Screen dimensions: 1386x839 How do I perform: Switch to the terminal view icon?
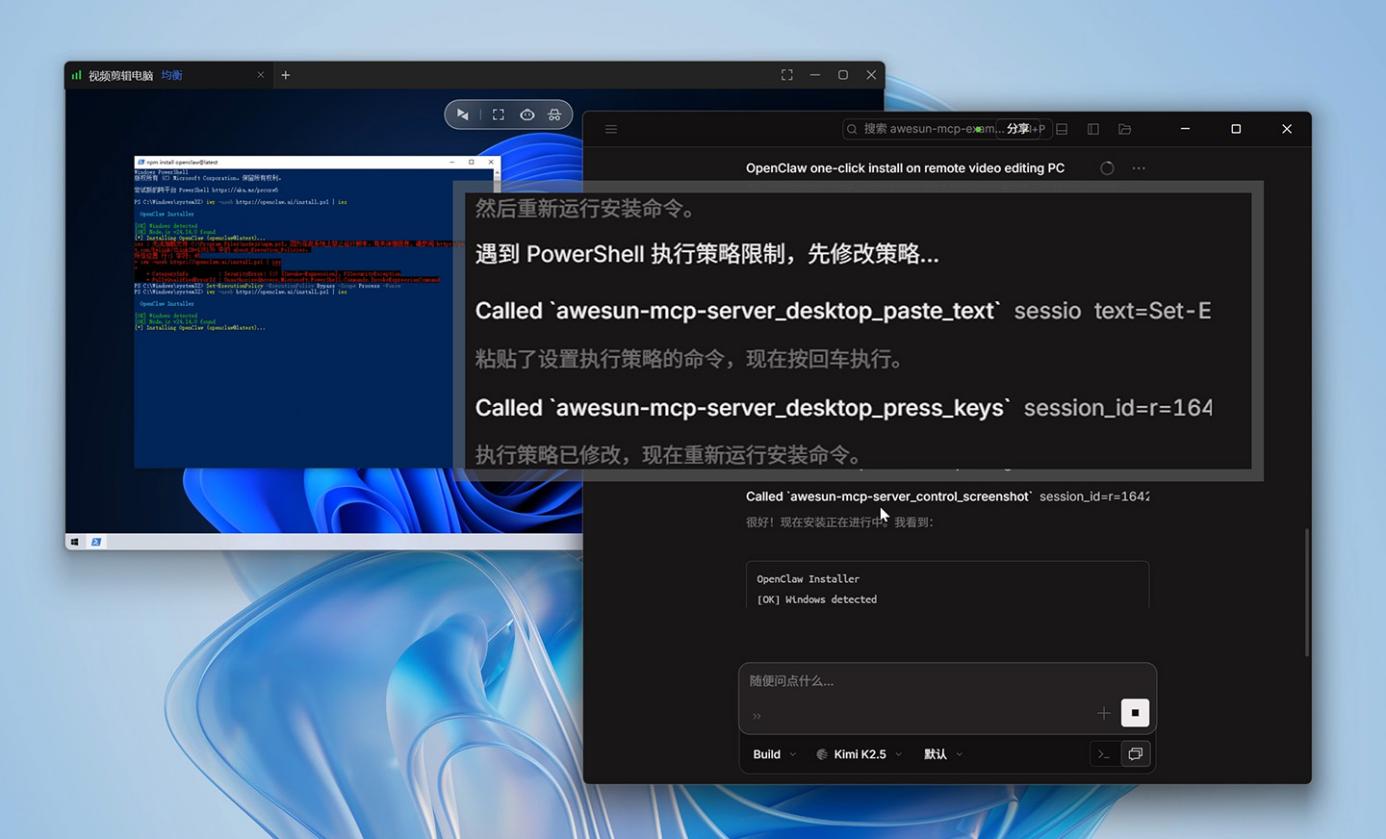point(1104,754)
